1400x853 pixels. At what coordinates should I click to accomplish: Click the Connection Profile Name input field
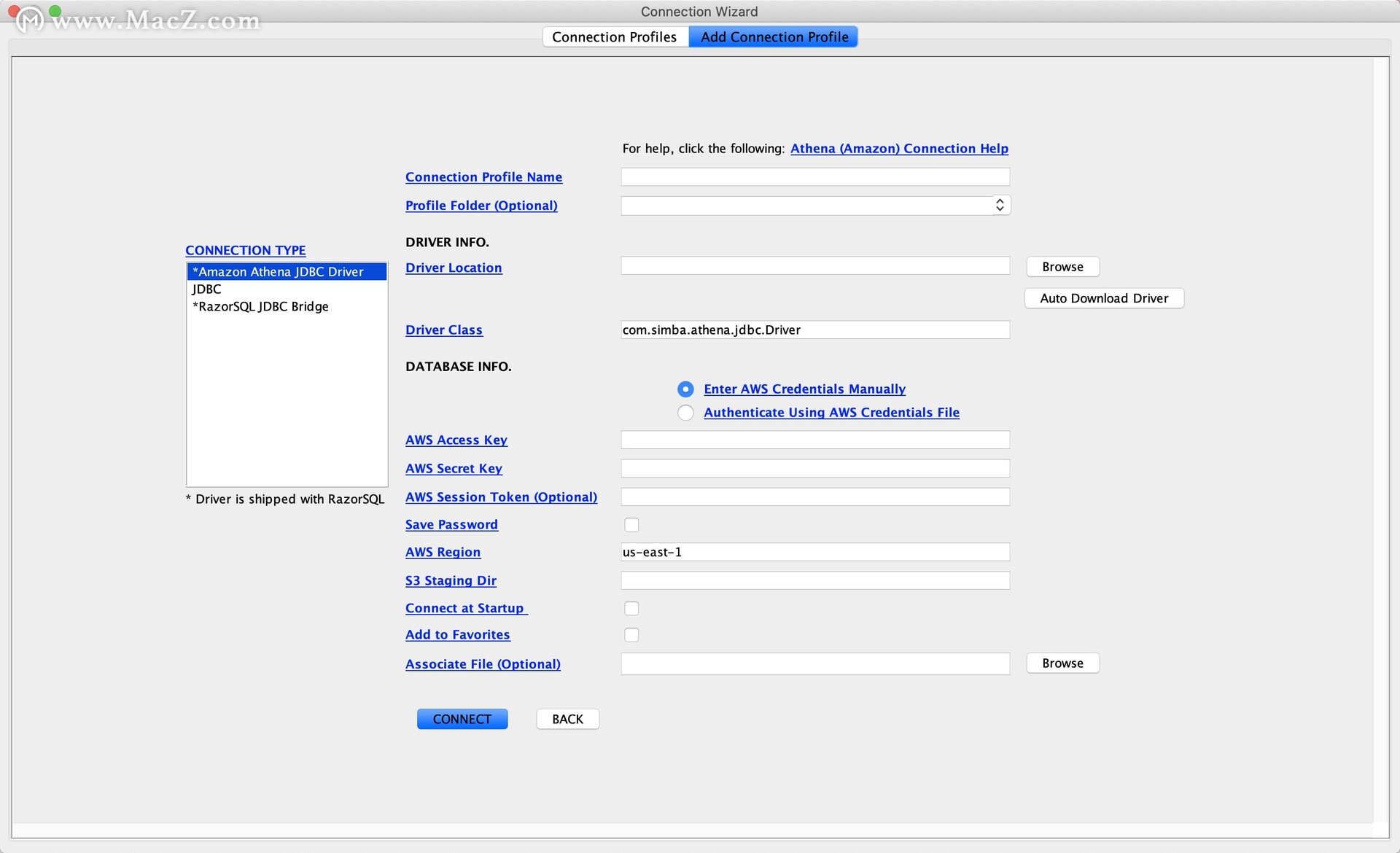tap(814, 176)
